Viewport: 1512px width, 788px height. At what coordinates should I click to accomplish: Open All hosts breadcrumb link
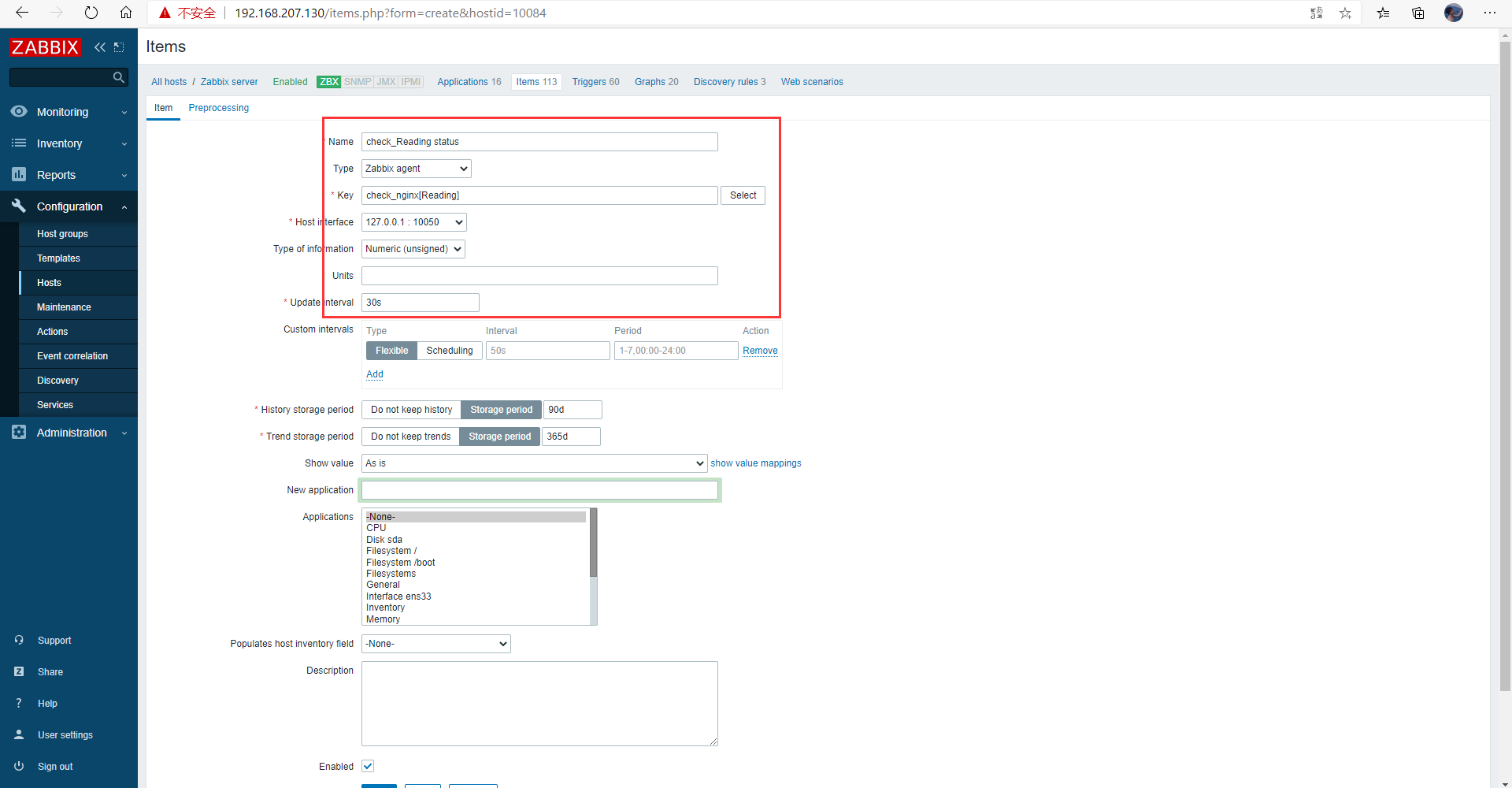[169, 82]
